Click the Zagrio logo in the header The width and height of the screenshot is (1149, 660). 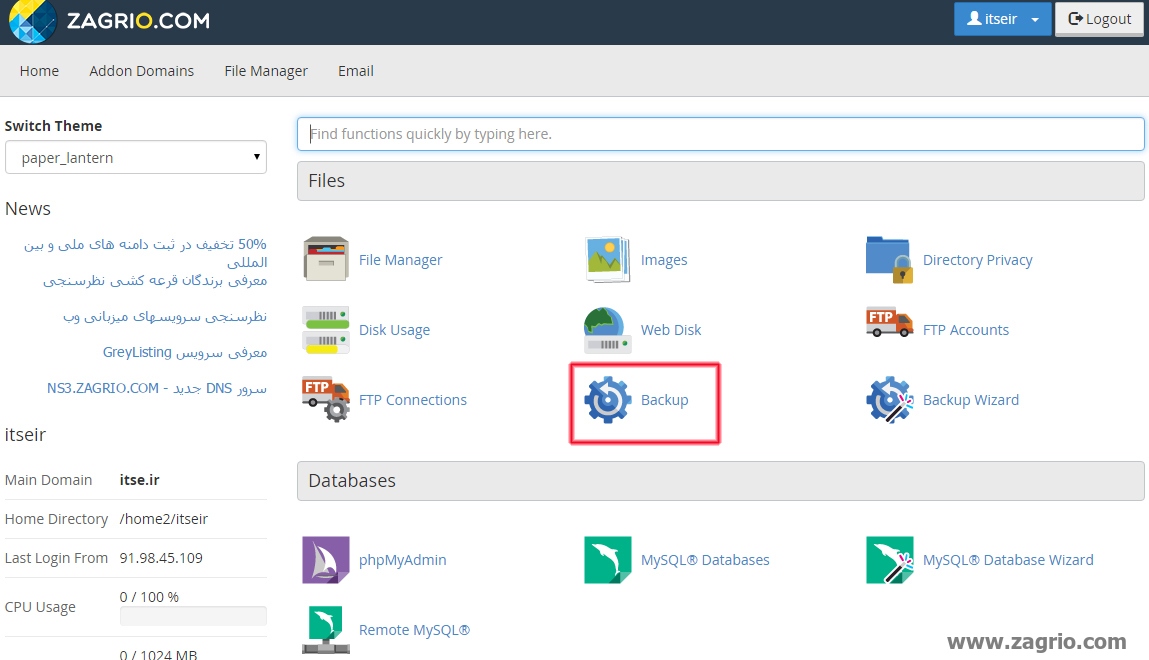coord(109,21)
